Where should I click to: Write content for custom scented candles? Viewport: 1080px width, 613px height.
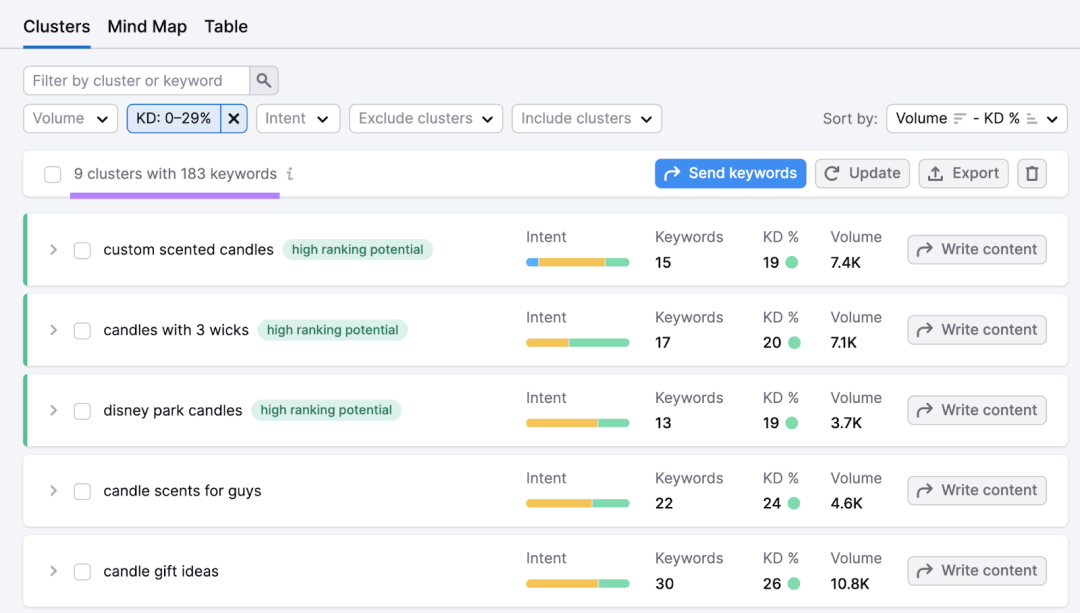coord(977,249)
